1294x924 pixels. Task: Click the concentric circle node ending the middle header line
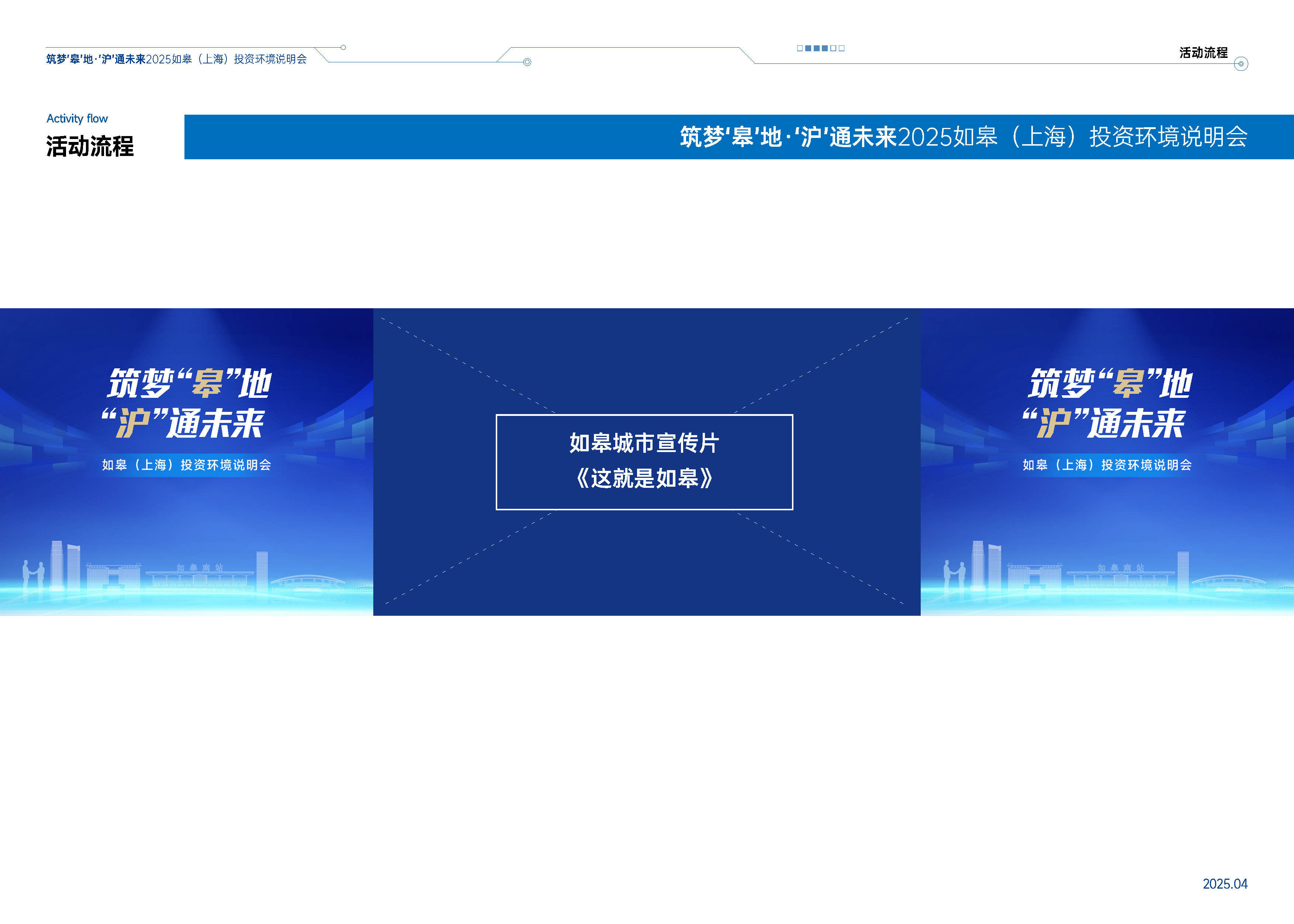527,62
